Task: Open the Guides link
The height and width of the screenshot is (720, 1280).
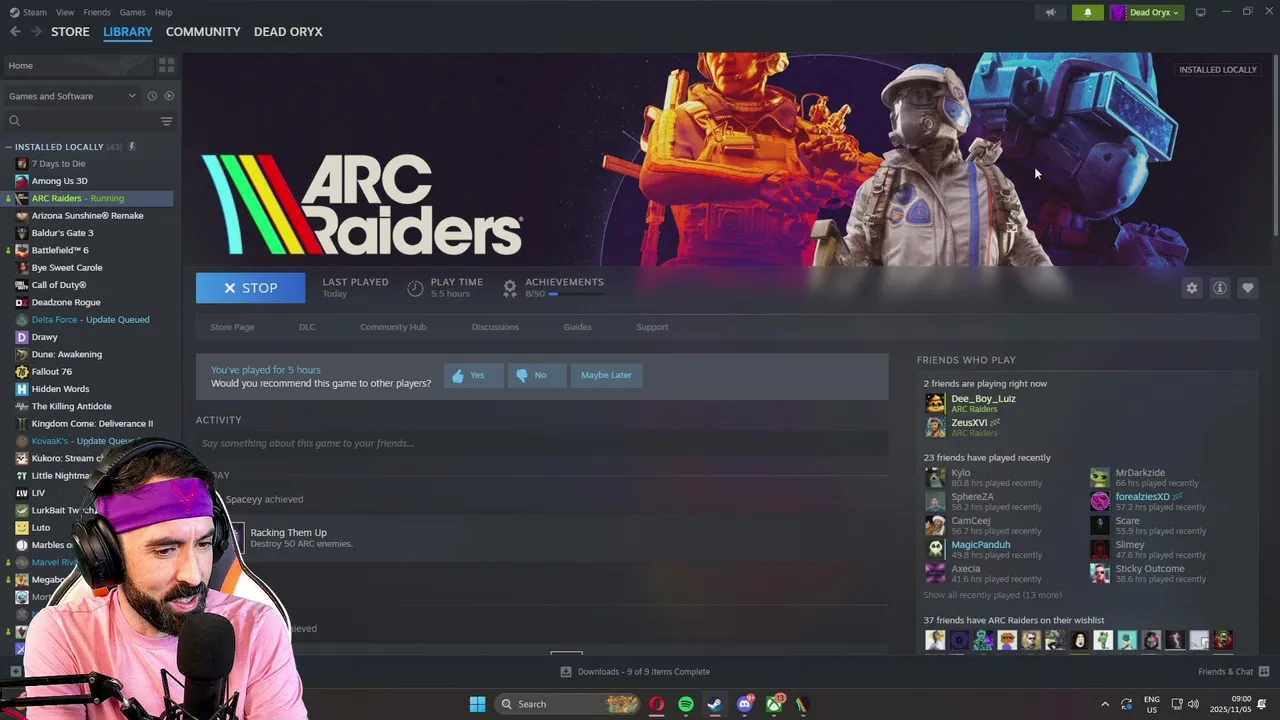Action: pos(577,327)
